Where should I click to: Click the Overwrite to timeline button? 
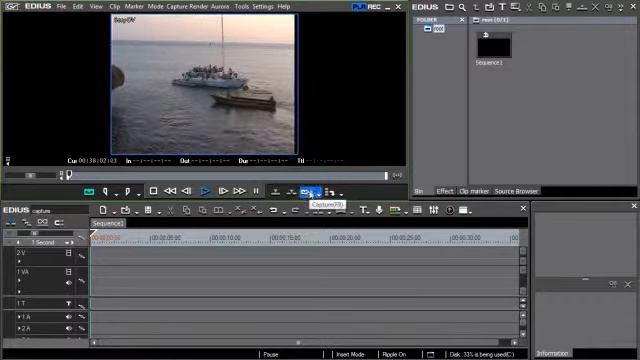(x=291, y=191)
